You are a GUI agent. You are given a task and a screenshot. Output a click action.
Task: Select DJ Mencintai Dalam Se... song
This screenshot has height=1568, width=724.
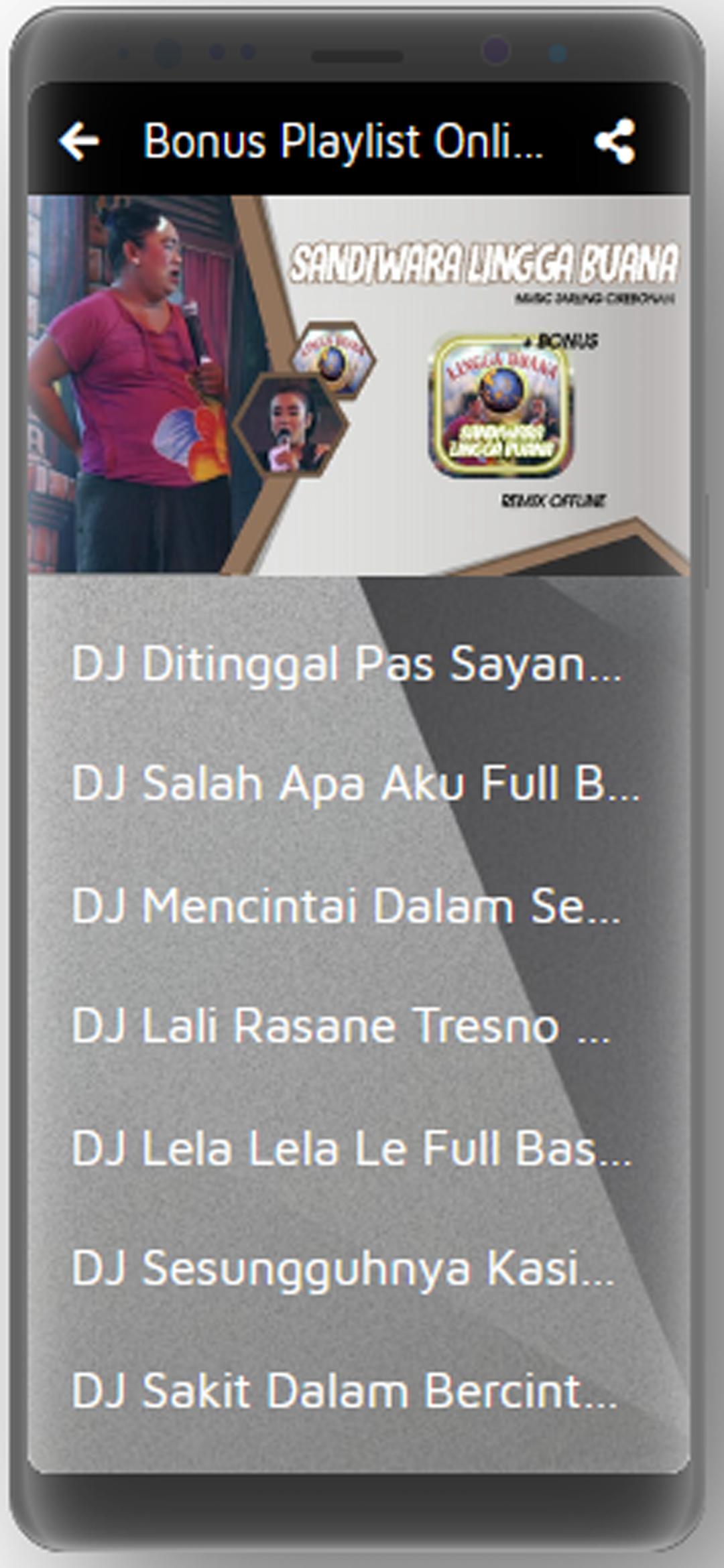(359, 905)
